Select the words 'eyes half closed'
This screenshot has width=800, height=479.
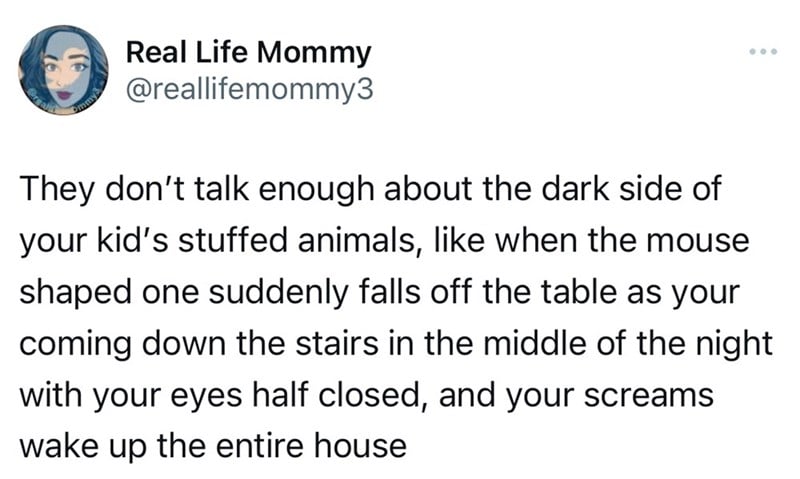[297, 395]
